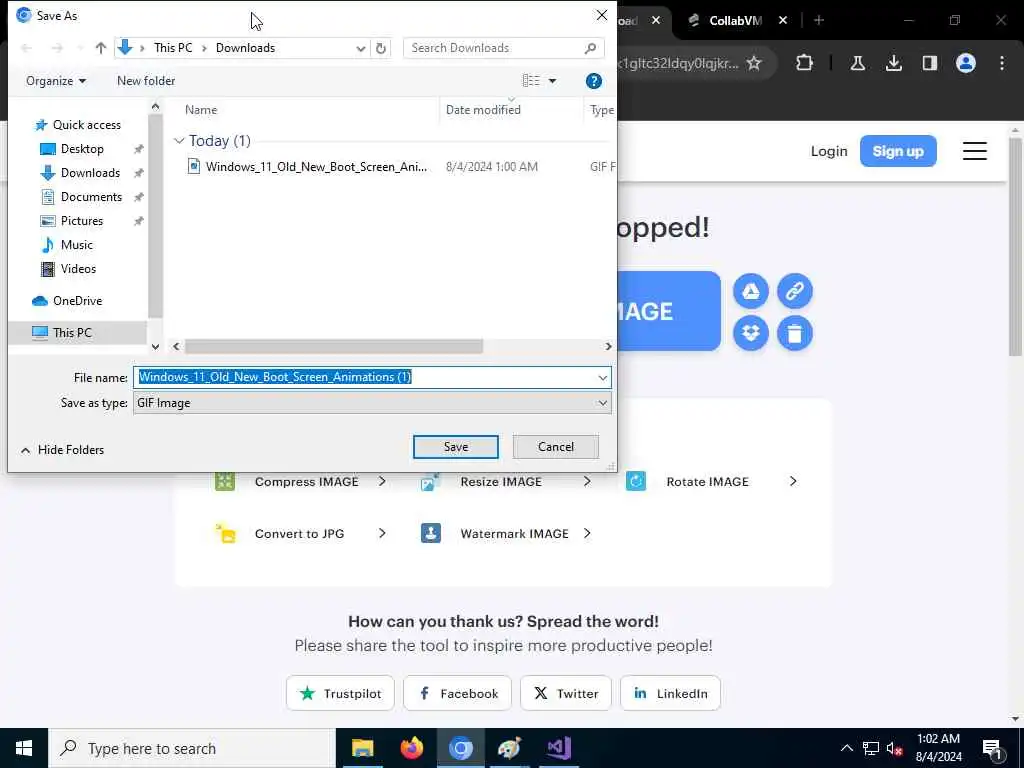Open Chrome Labs flask icon
The height and width of the screenshot is (768, 1024).
coord(857,63)
